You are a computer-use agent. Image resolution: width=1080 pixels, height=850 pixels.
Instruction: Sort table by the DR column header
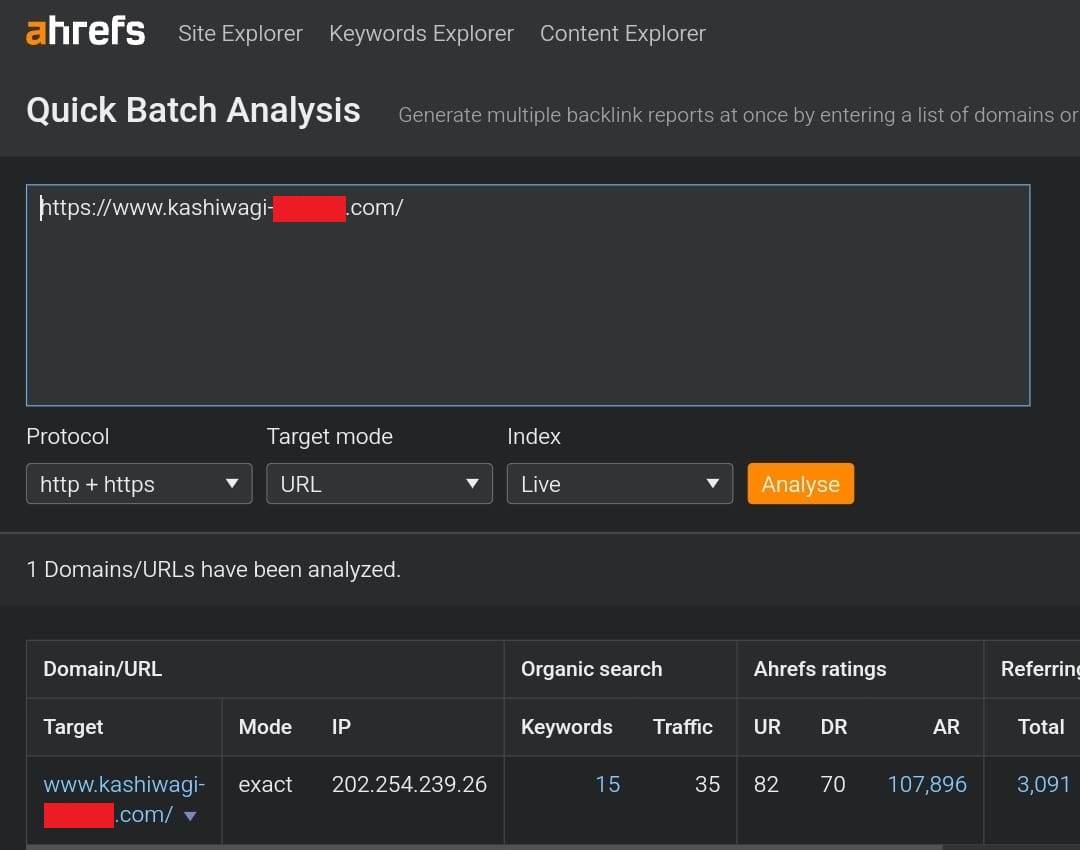(833, 727)
